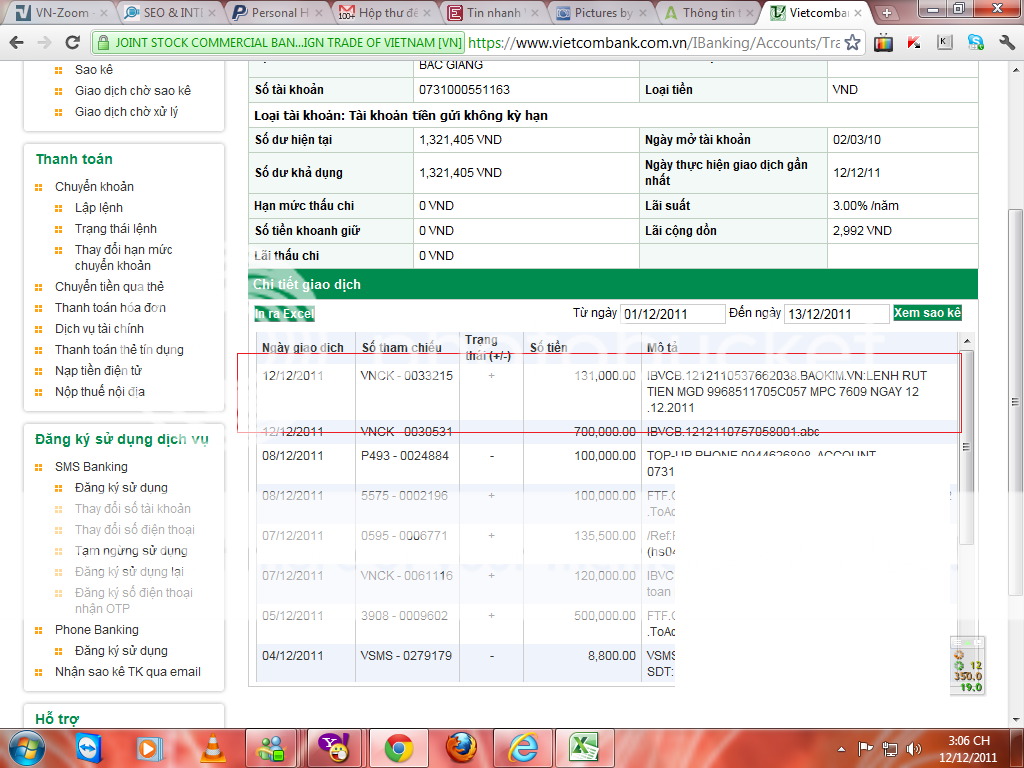Click Tạm ngừng sử dụng link
The width and height of the screenshot is (1024, 768).
coord(131,551)
